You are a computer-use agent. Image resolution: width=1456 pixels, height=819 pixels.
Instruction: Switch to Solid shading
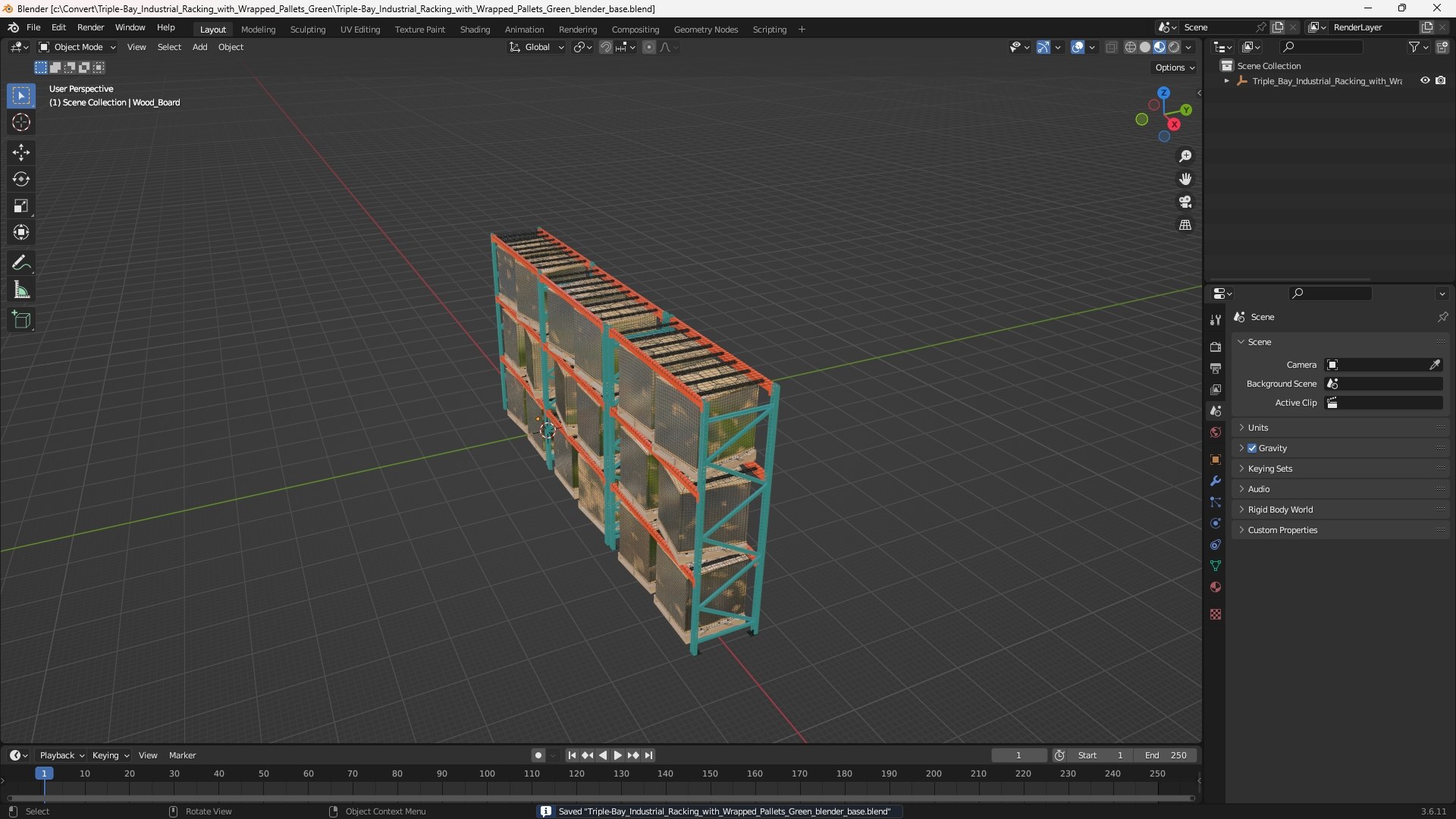pos(1145,47)
